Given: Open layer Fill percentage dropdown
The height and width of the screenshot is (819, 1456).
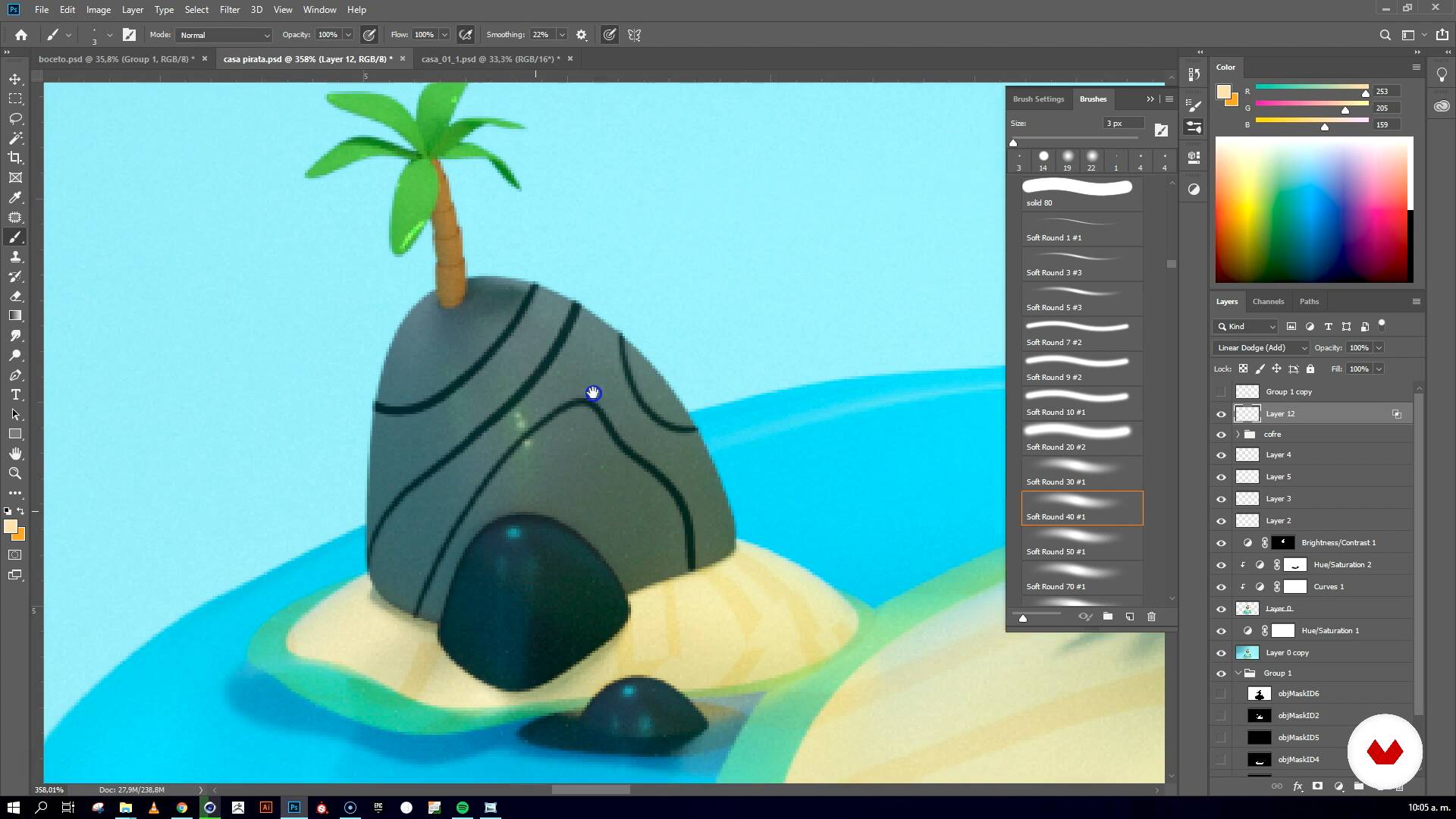Looking at the screenshot, I should coord(1379,369).
